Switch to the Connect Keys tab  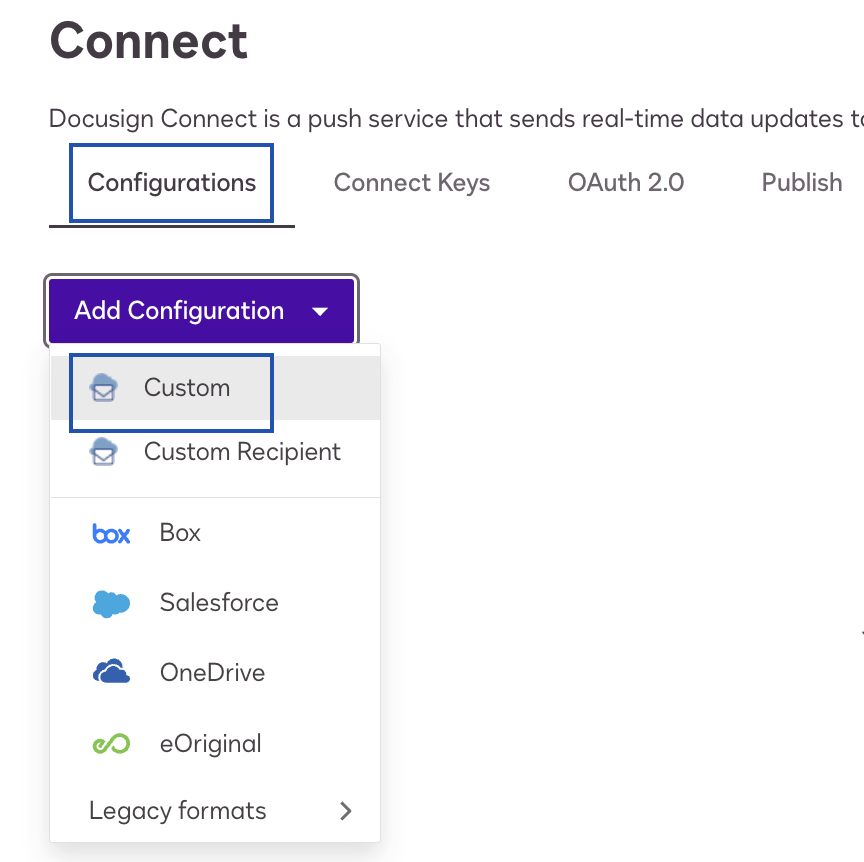coord(412,183)
